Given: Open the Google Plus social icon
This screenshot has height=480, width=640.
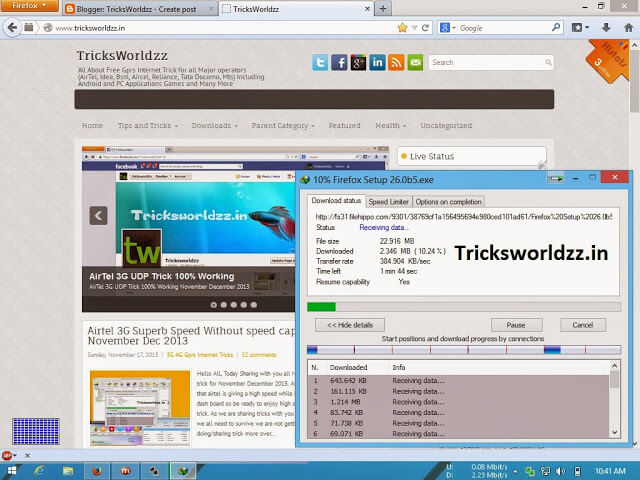Looking at the screenshot, I should point(358,62).
